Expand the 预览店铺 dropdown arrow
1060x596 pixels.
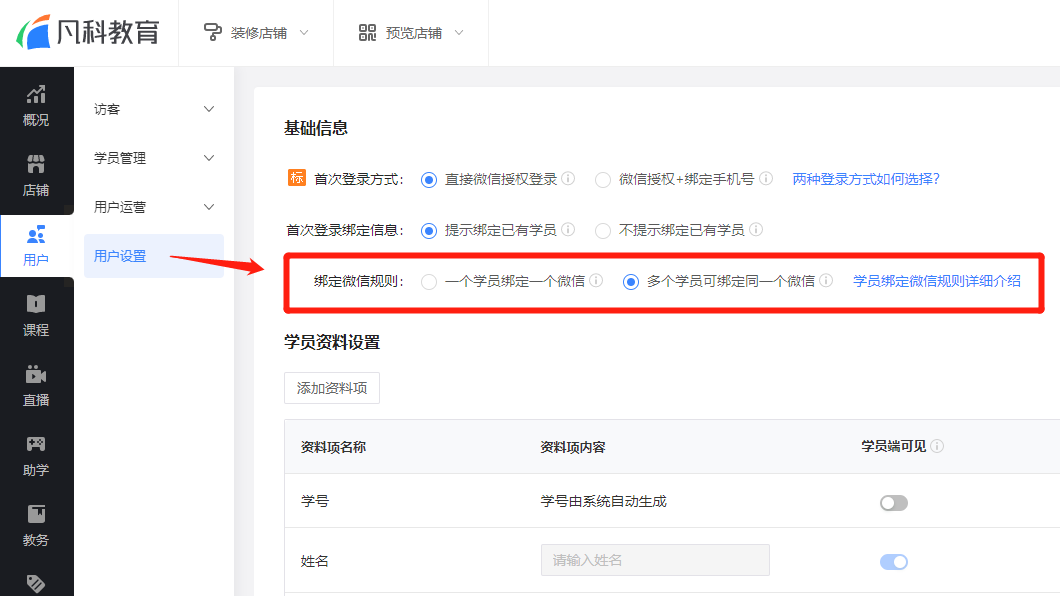pos(459,32)
